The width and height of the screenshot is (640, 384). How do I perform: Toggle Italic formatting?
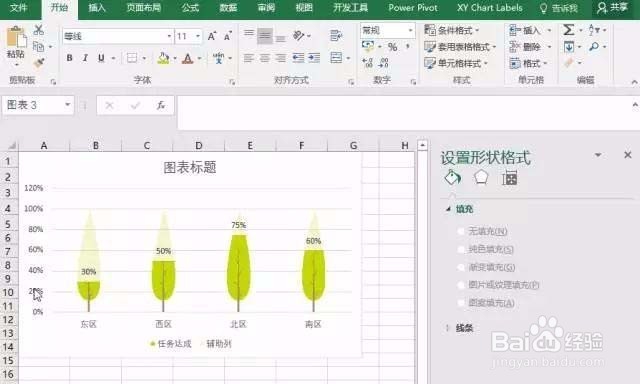click(x=85, y=58)
